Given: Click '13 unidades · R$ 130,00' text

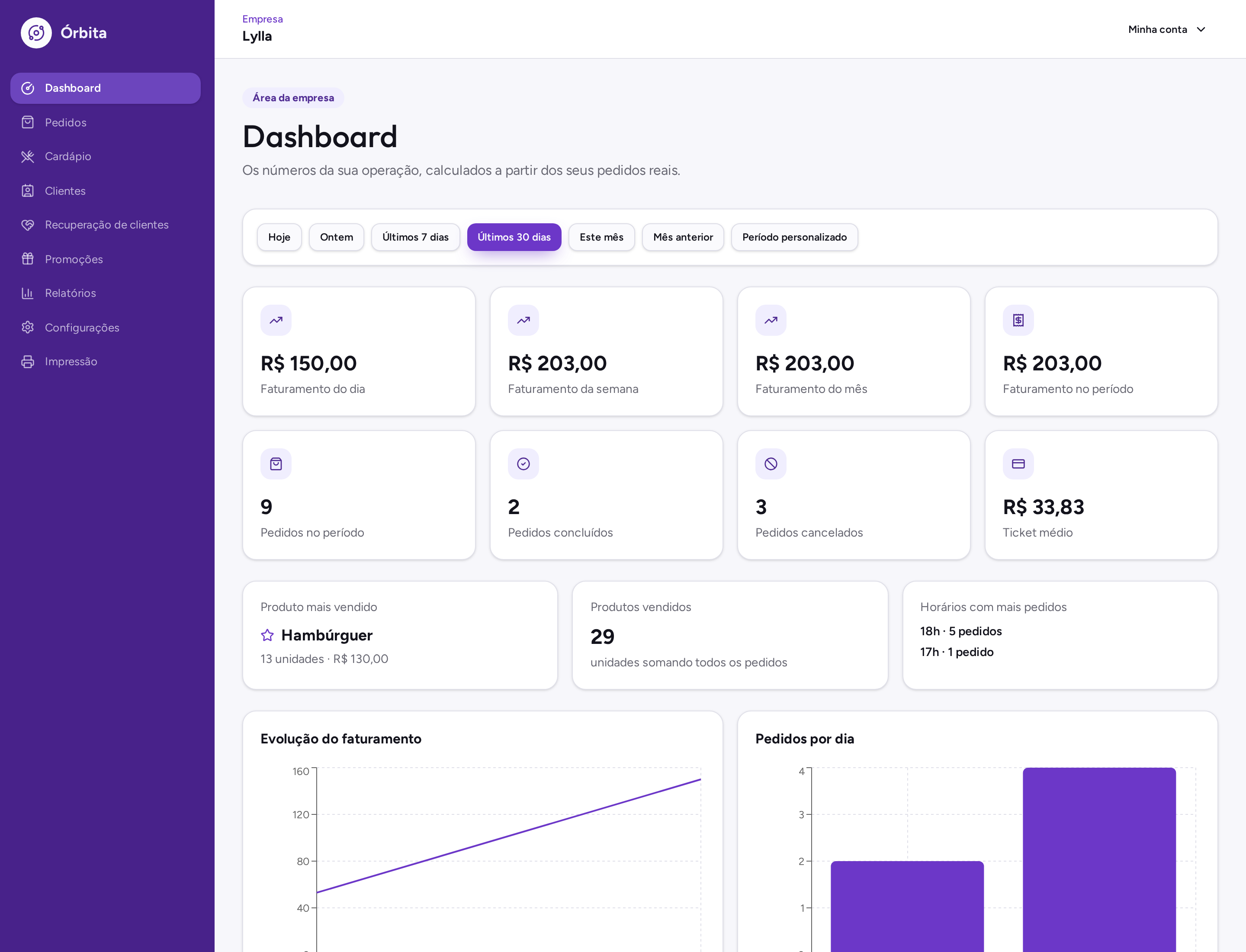Looking at the screenshot, I should coord(324,659).
